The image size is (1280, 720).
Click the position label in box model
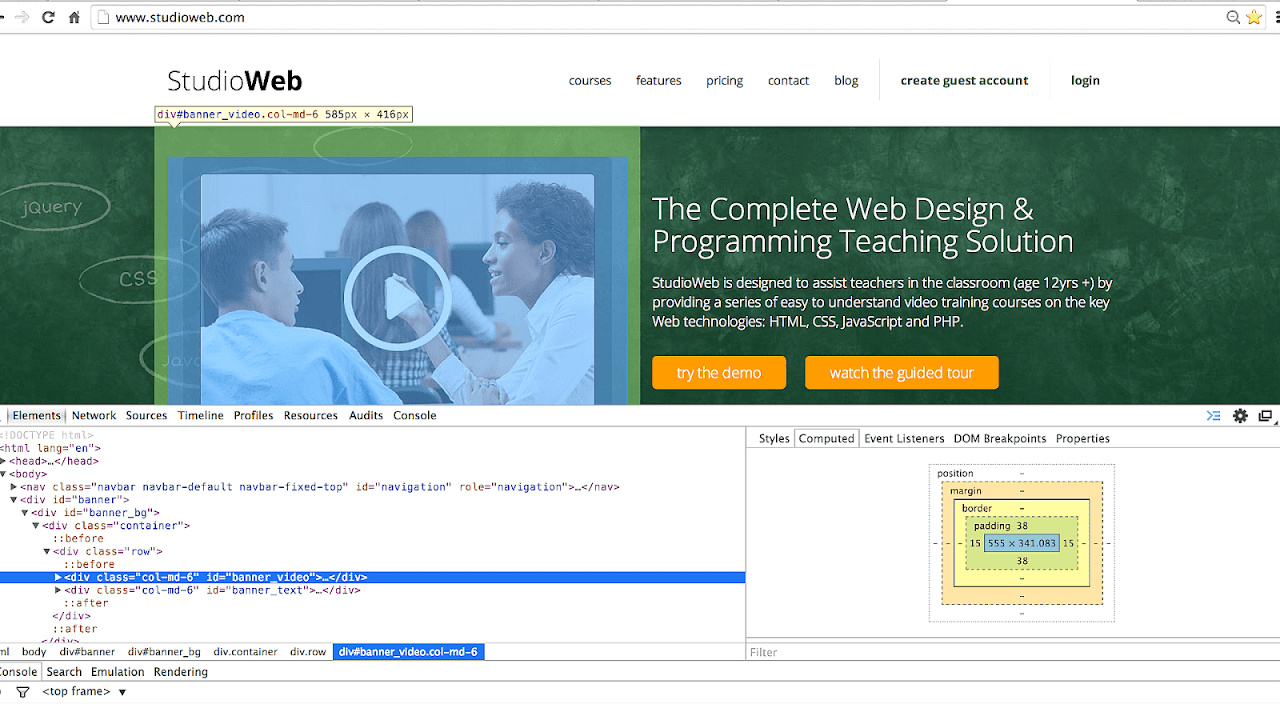pyautogui.click(x=955, y=474)
